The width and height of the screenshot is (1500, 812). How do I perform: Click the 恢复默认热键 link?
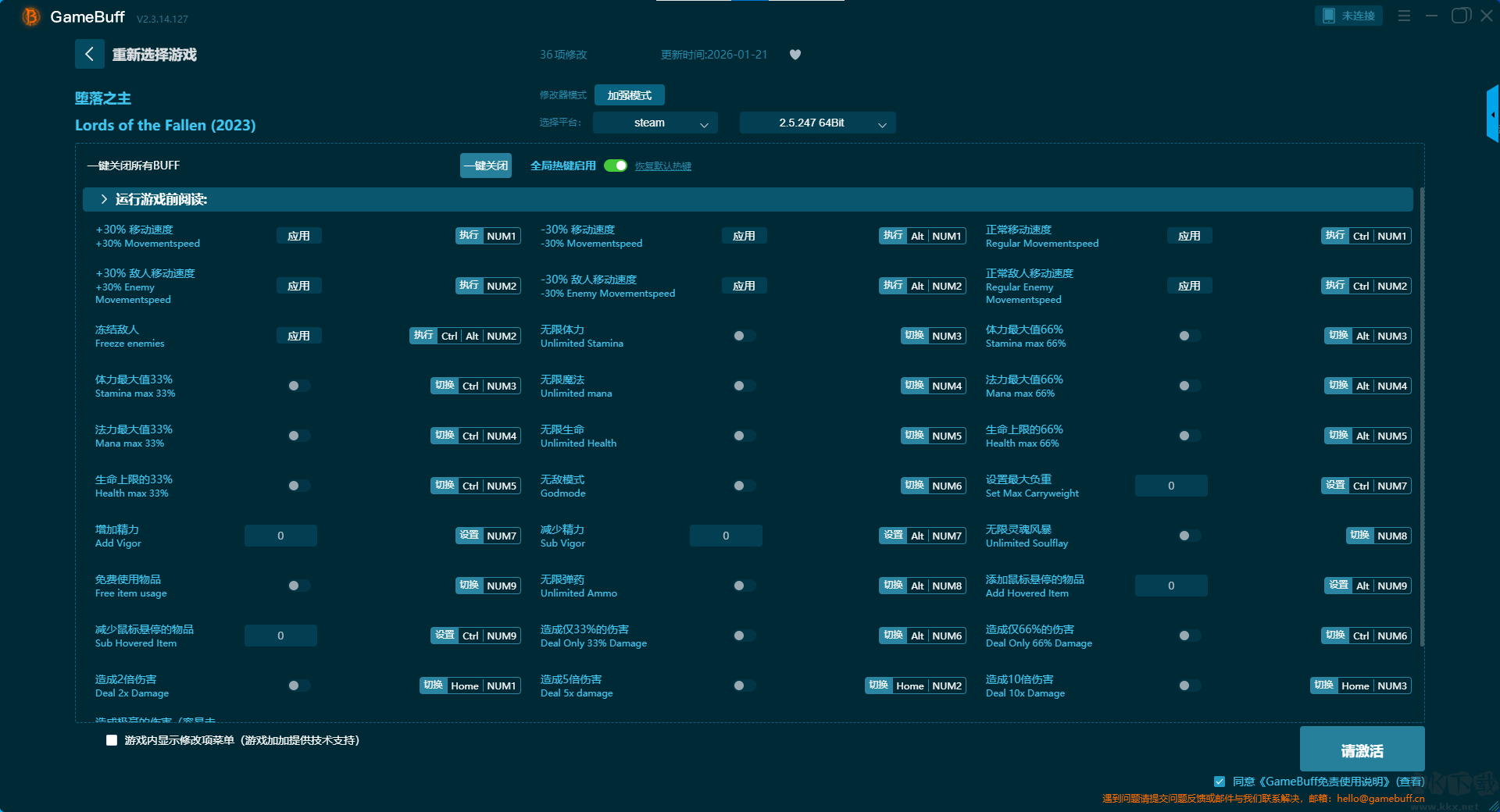click(662, 166)
